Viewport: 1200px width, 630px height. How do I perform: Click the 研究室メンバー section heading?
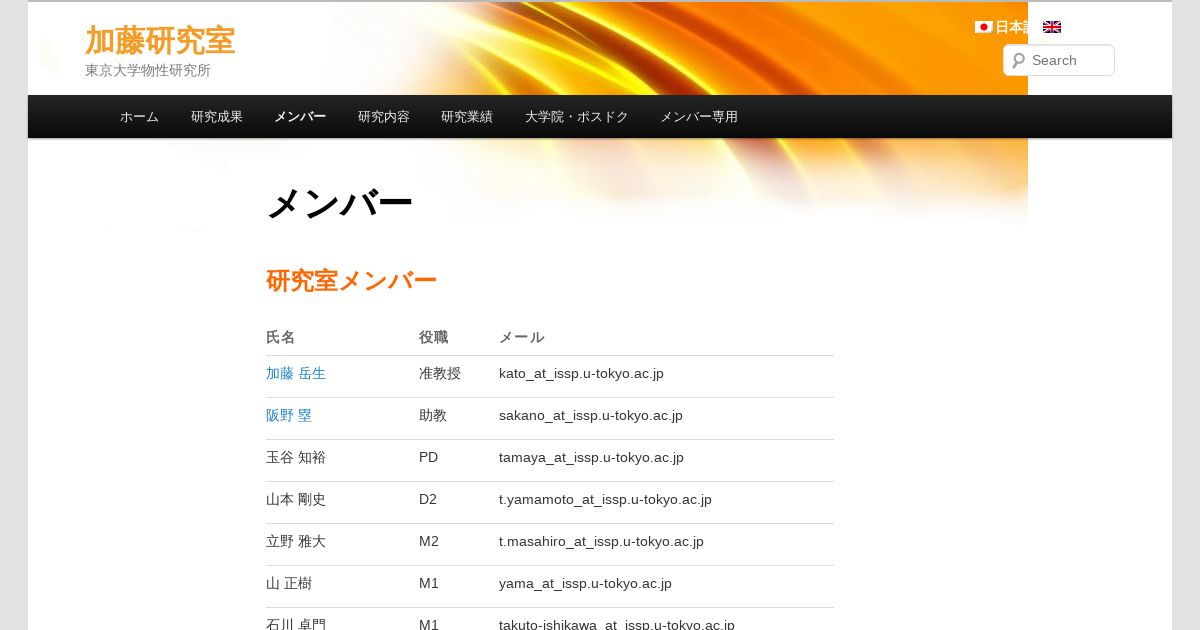351,281
